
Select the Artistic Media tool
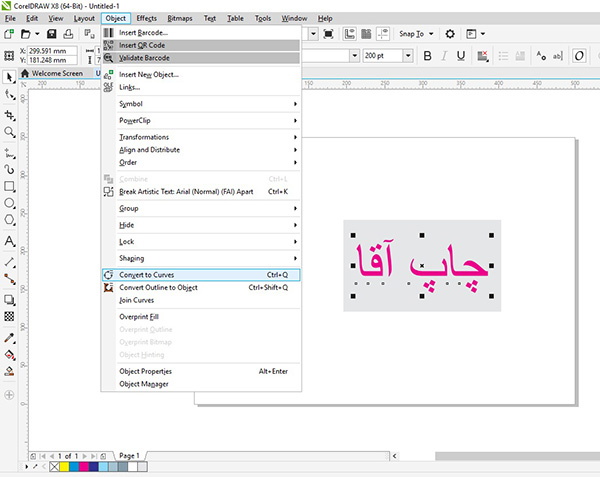click(9, 169)
